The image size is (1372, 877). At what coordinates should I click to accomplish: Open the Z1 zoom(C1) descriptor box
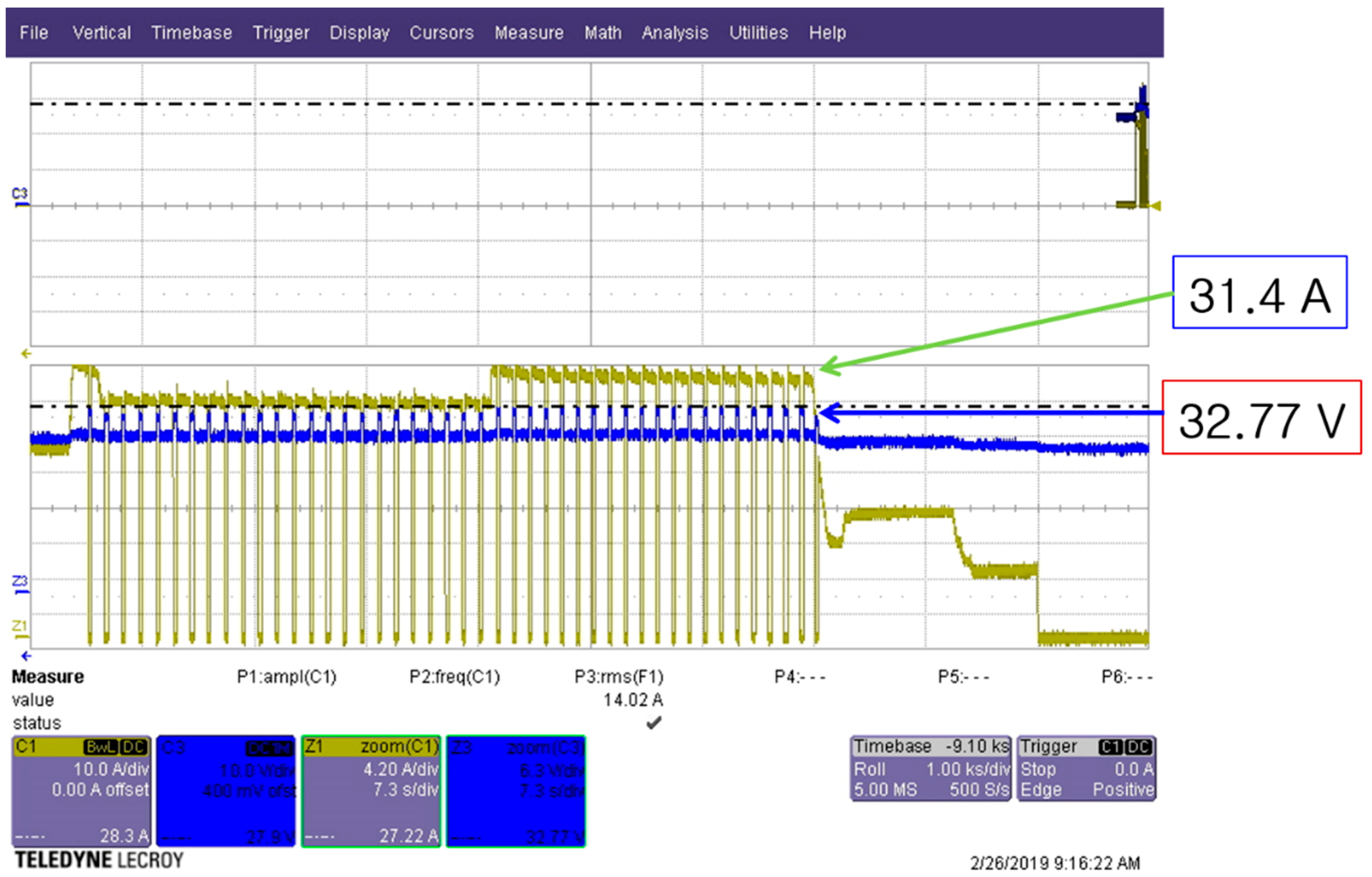(371, 791)
